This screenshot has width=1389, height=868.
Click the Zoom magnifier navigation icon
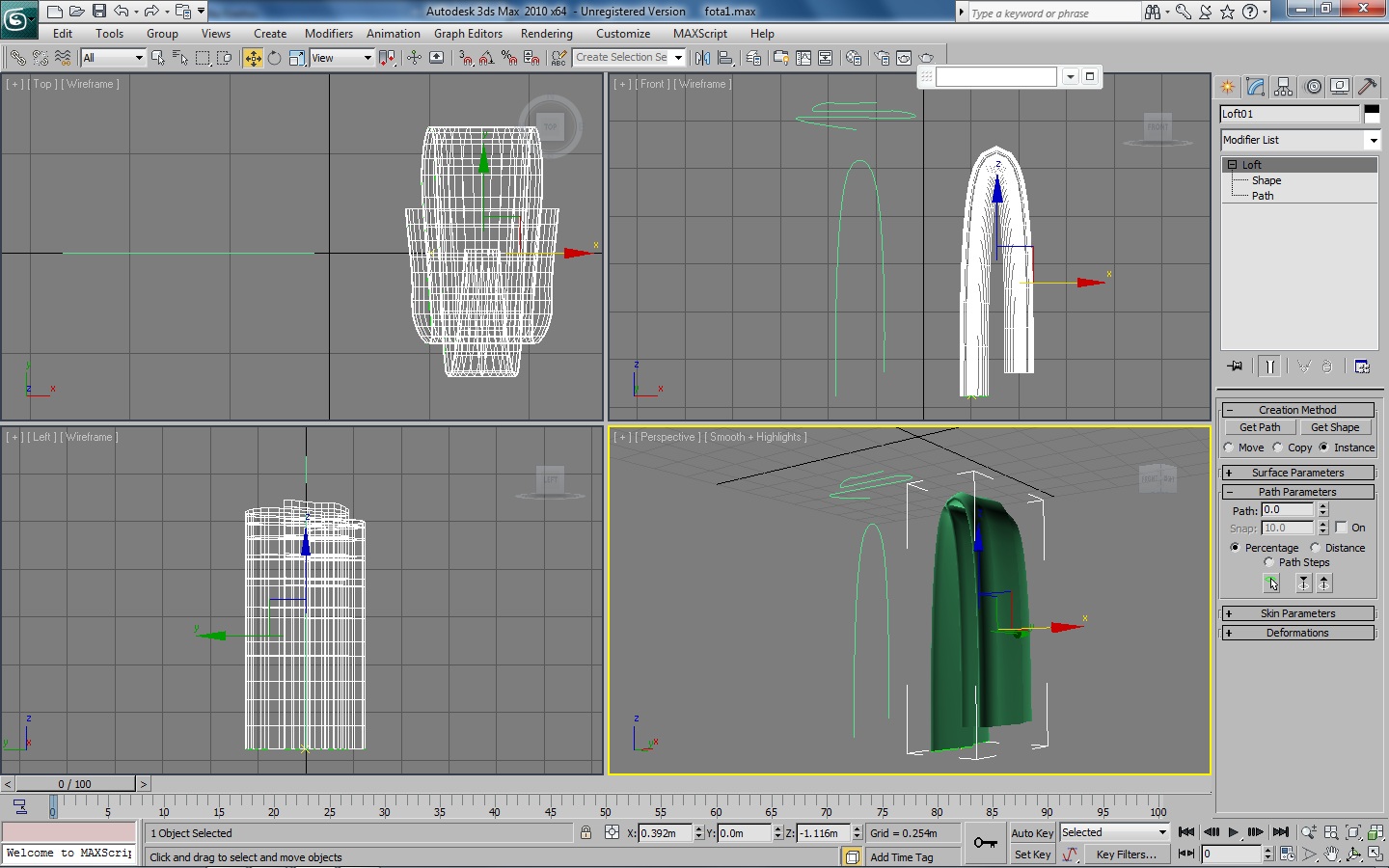(1309, 832)
